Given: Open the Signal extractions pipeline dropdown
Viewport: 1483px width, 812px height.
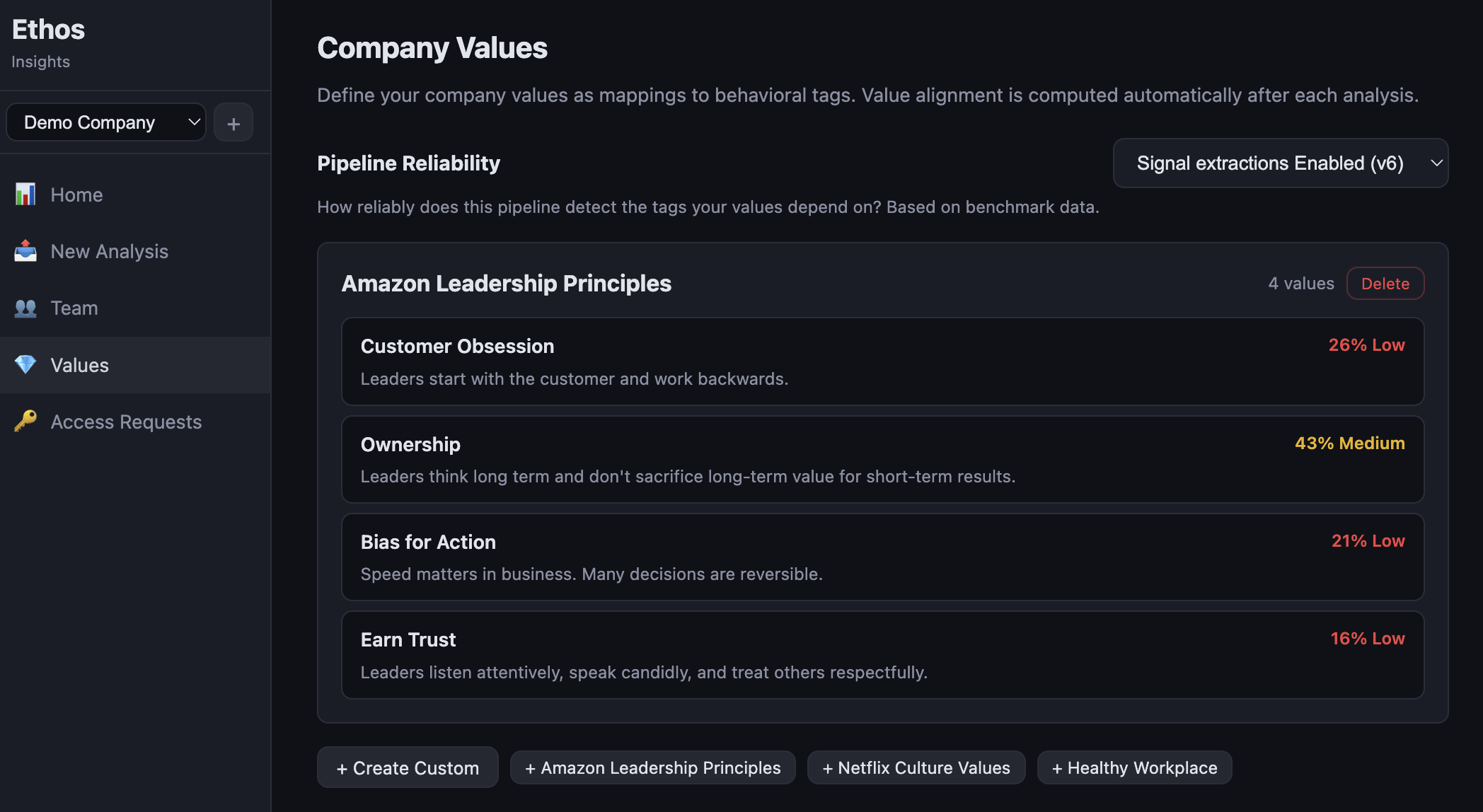Looking at the screenshot, I should point(1279,163).
